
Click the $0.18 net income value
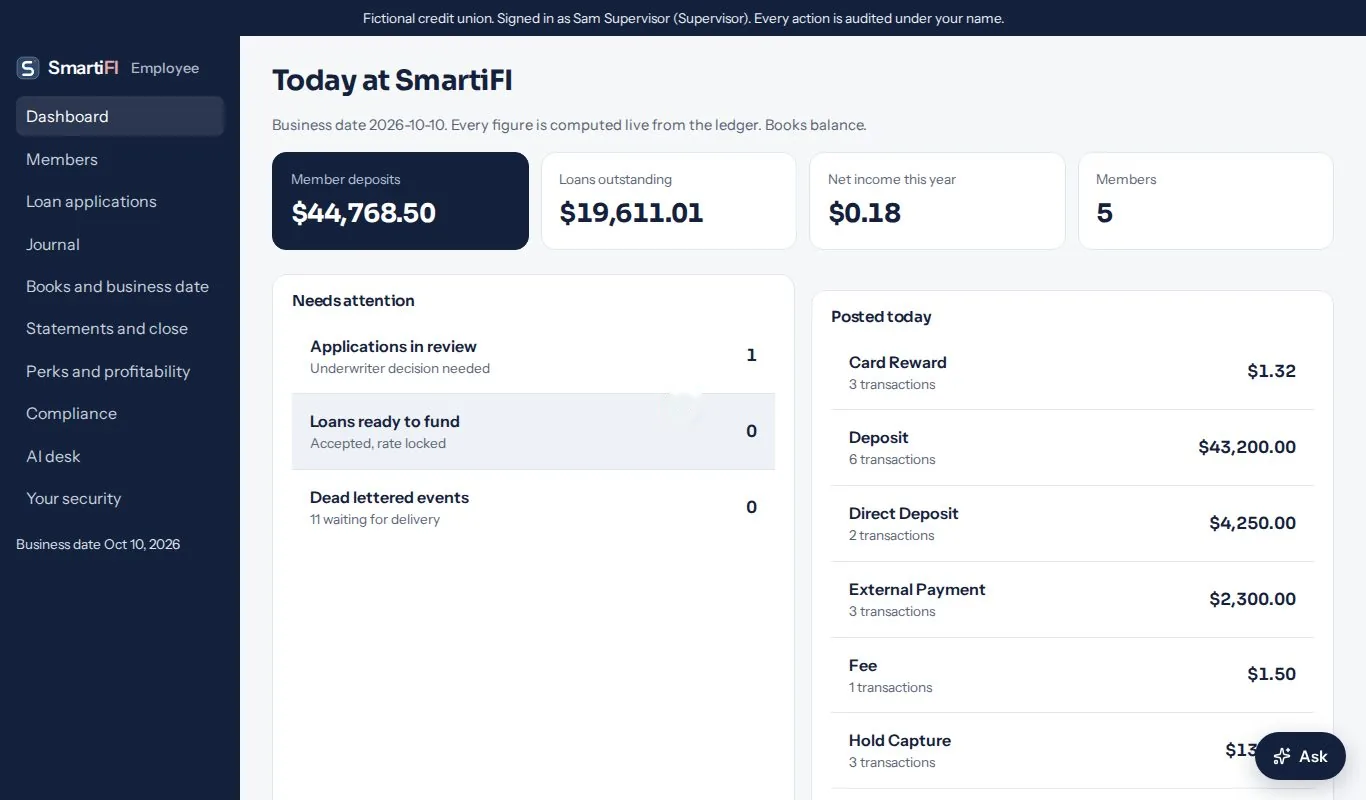[865, 213]
